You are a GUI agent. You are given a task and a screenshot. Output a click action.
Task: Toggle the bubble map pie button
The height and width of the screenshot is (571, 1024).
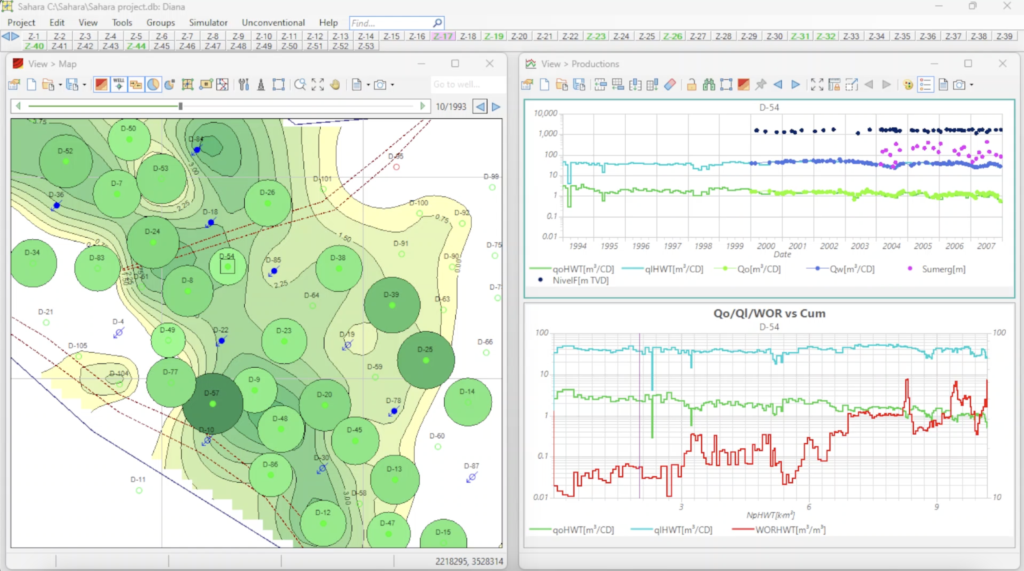(153, 84)
